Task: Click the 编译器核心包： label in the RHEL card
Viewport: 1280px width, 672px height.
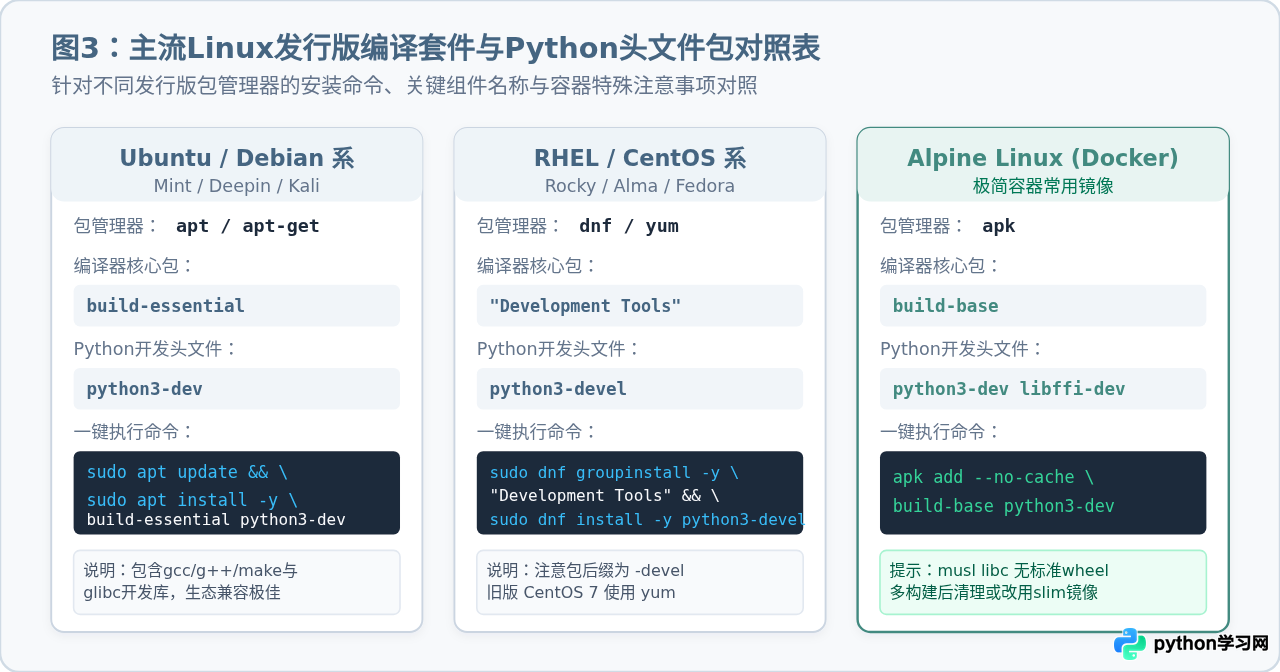Action: pos(537,266)
